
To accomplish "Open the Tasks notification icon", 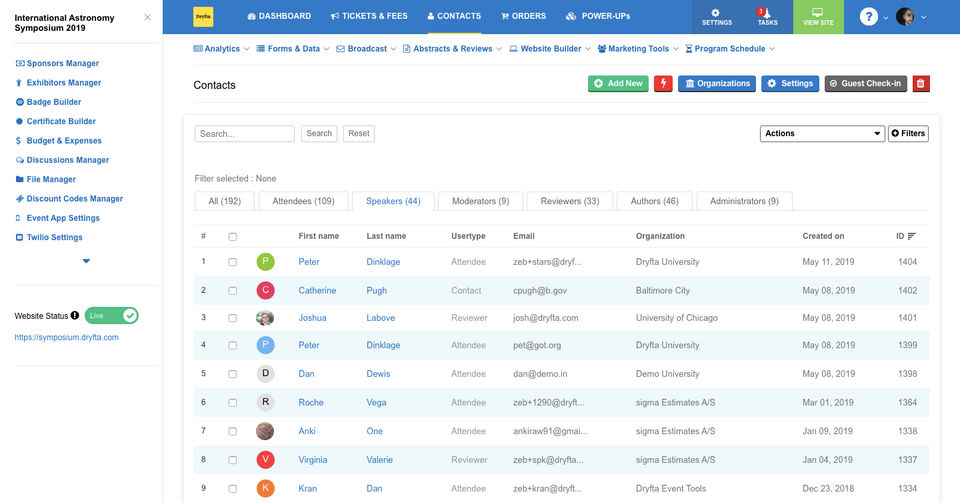I will tap(767, 16).
